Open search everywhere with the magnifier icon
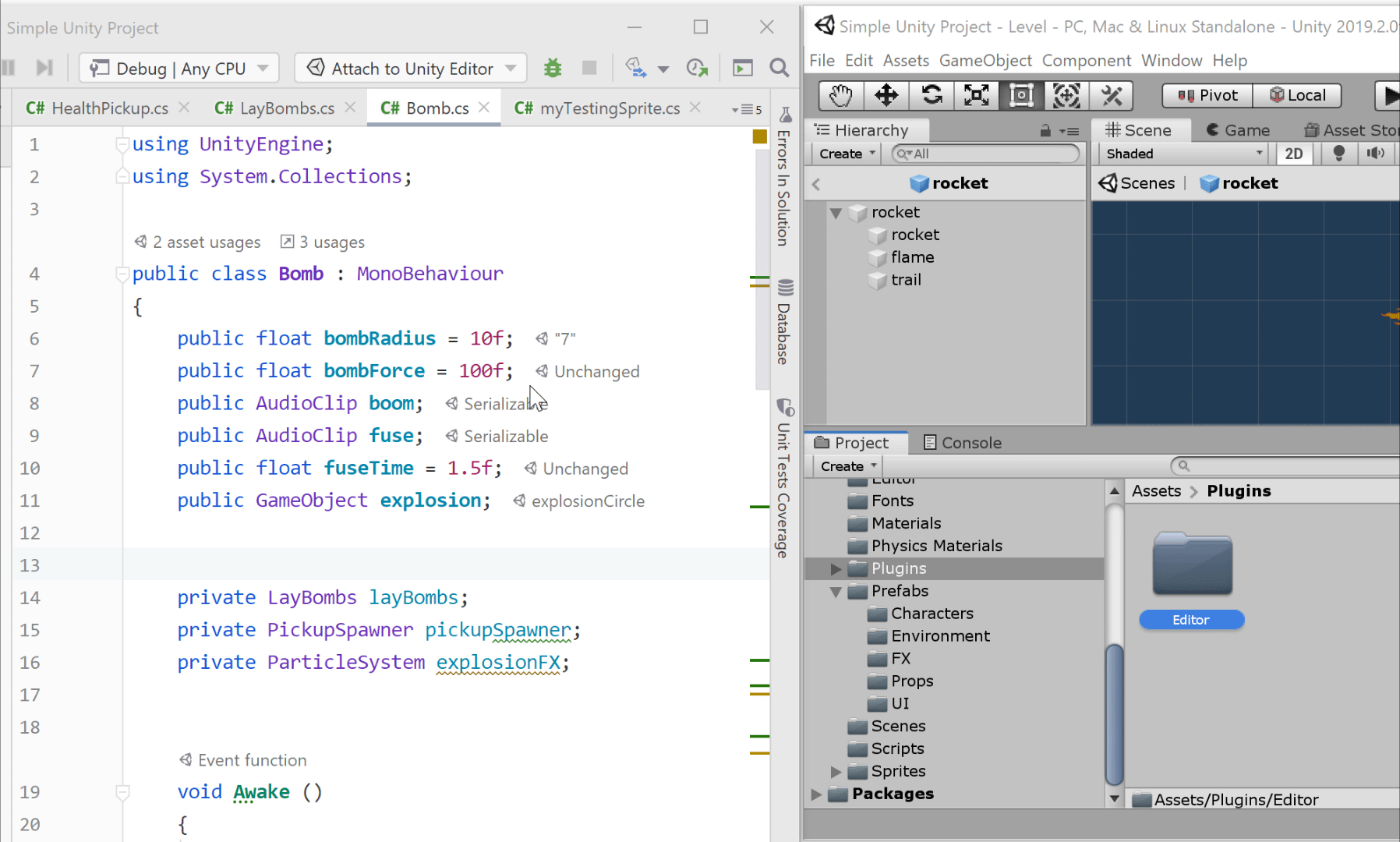The height and width of the screenshot is (842, 1400). point(779,68)
